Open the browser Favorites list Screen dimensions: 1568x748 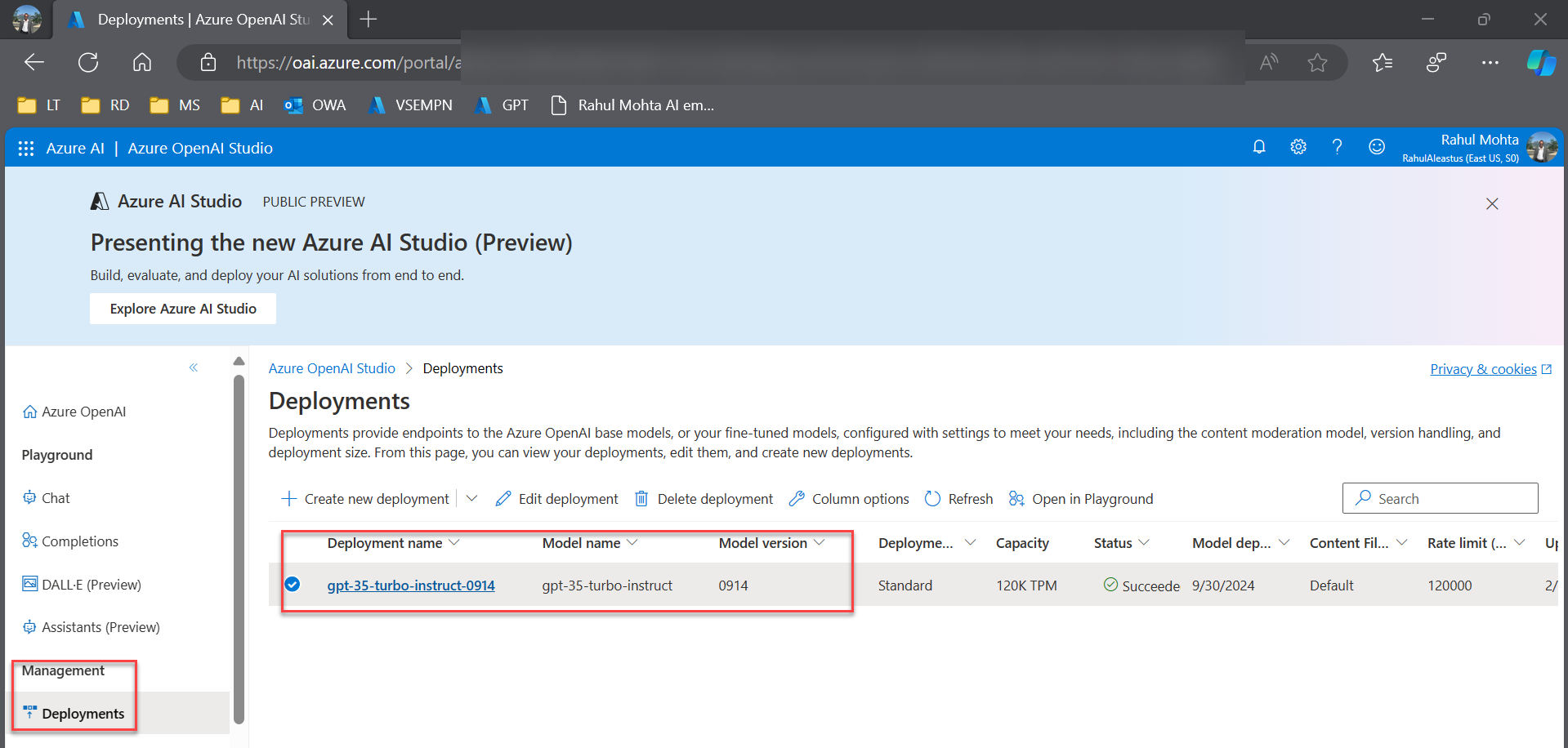pyautogui.click(x=1383, y=63)
